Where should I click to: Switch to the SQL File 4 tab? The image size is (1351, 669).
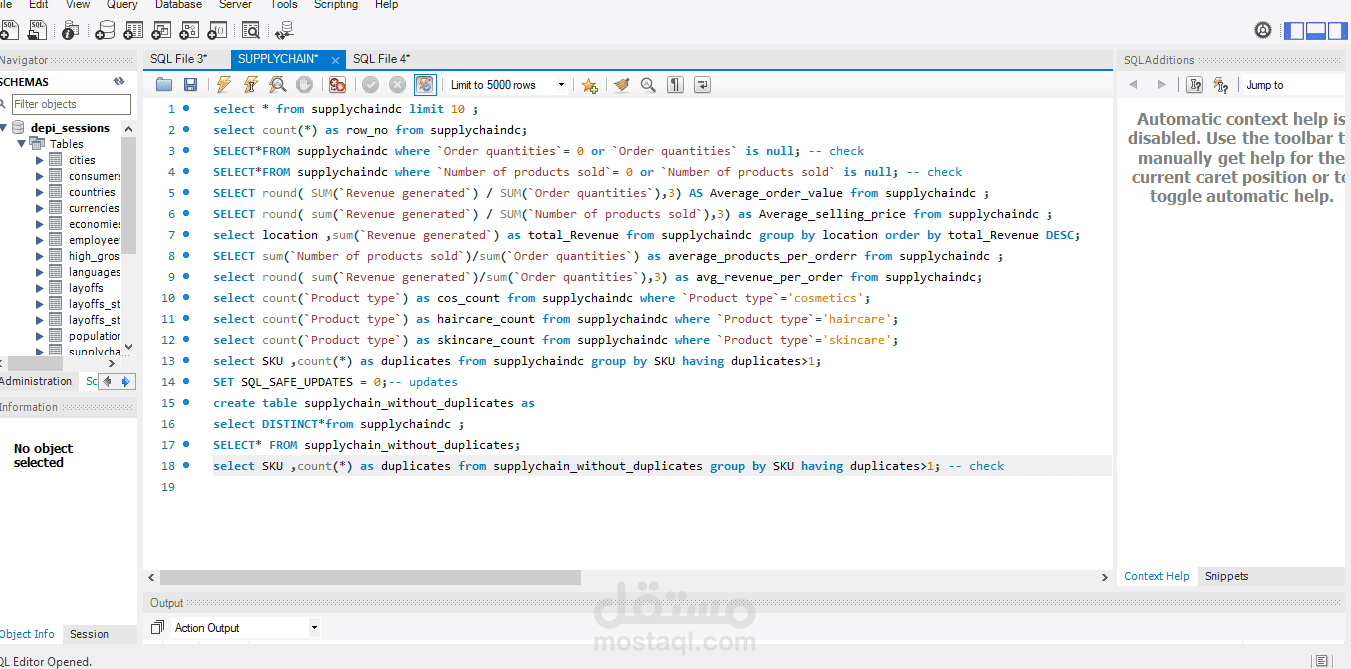point(381,59)
